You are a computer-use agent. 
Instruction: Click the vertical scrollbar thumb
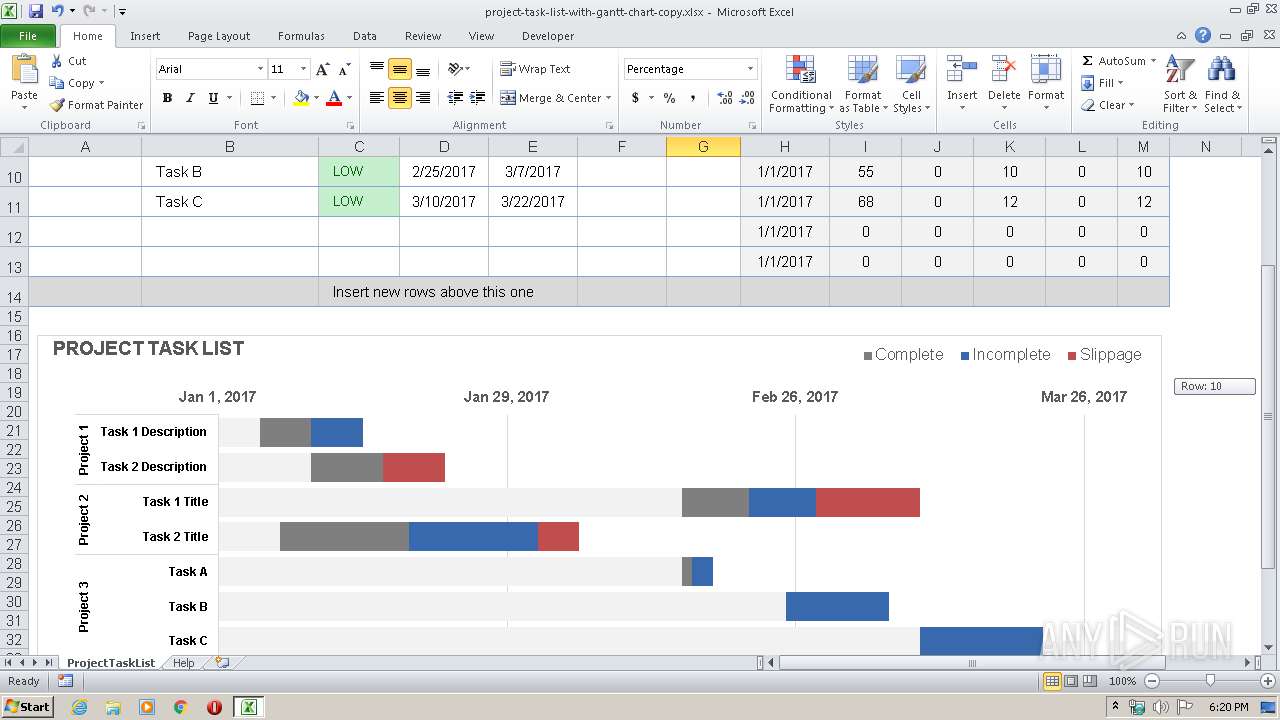[1268, 415]
